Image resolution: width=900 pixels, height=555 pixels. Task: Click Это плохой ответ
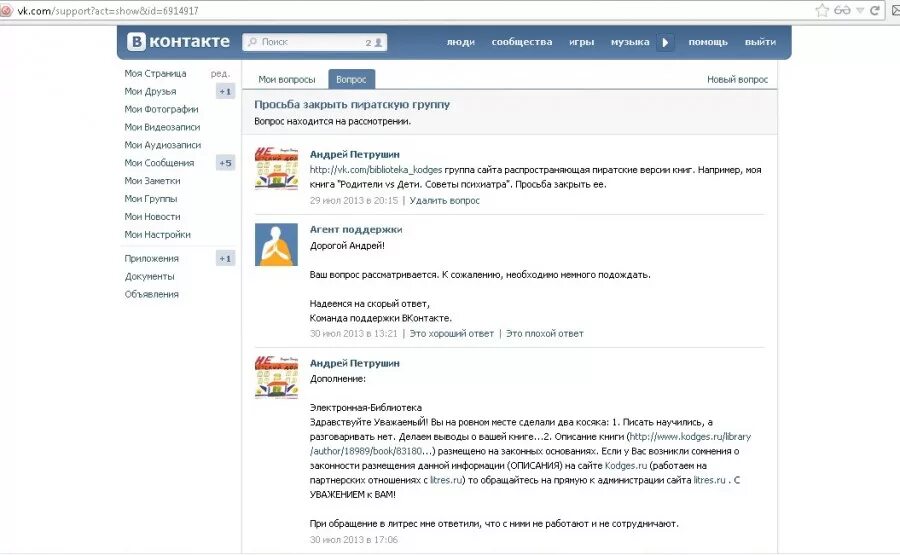pyautogui.click(x=544, y=333)
